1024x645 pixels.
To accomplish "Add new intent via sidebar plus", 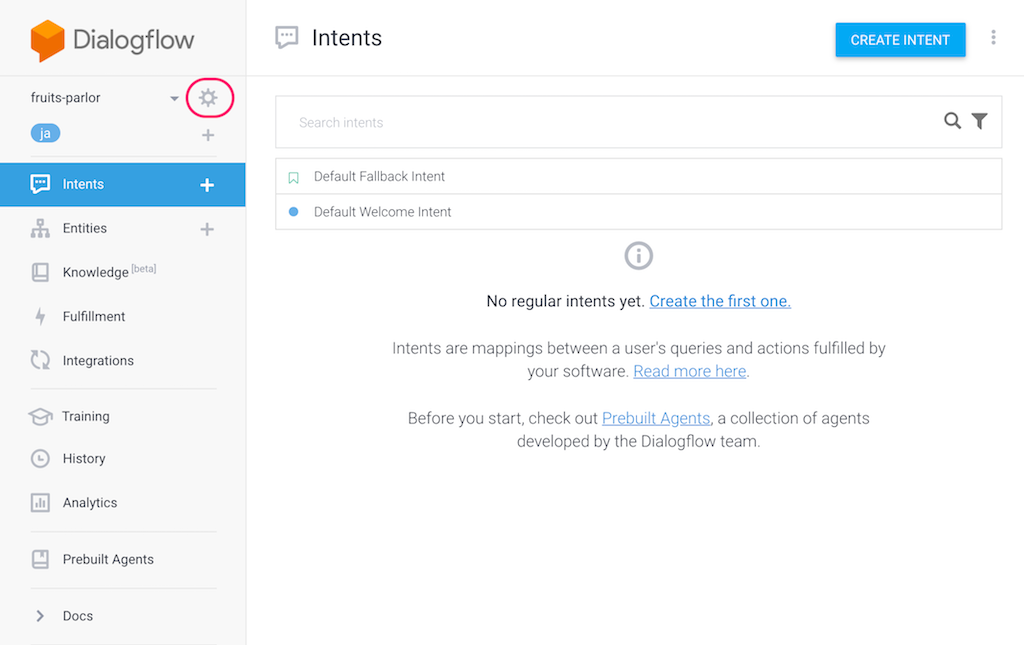I will (x=207, y=185).
